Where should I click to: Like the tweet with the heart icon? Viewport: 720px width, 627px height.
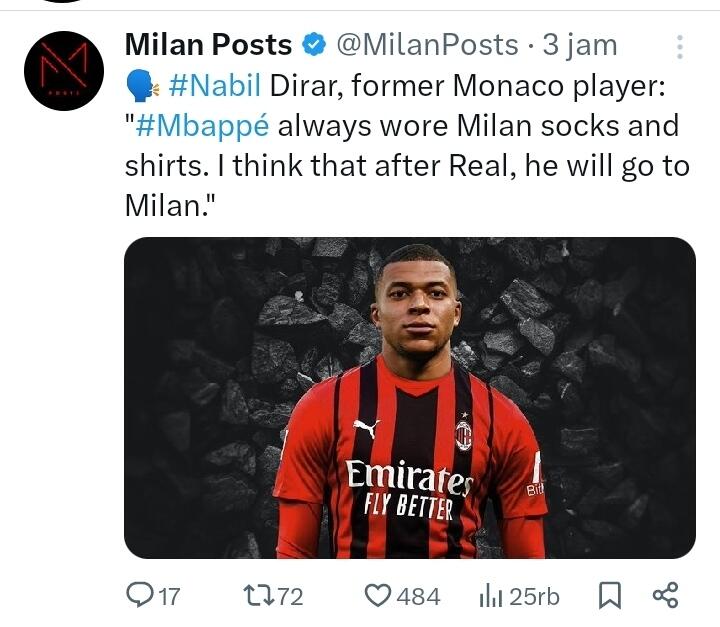(377, 596)
